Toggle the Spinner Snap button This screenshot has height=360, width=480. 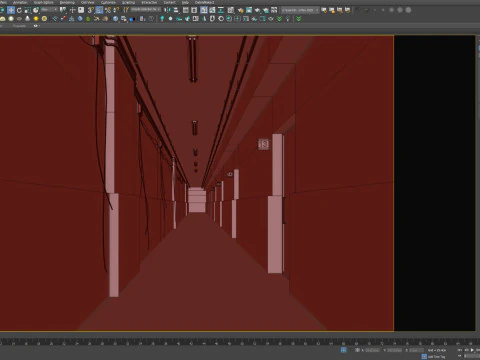(116, 10)
